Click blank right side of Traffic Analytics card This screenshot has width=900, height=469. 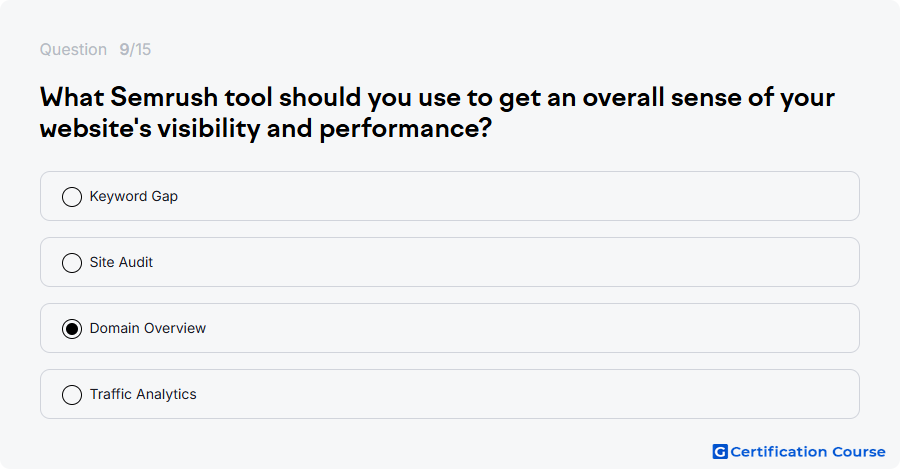click(x=631, y=394)
